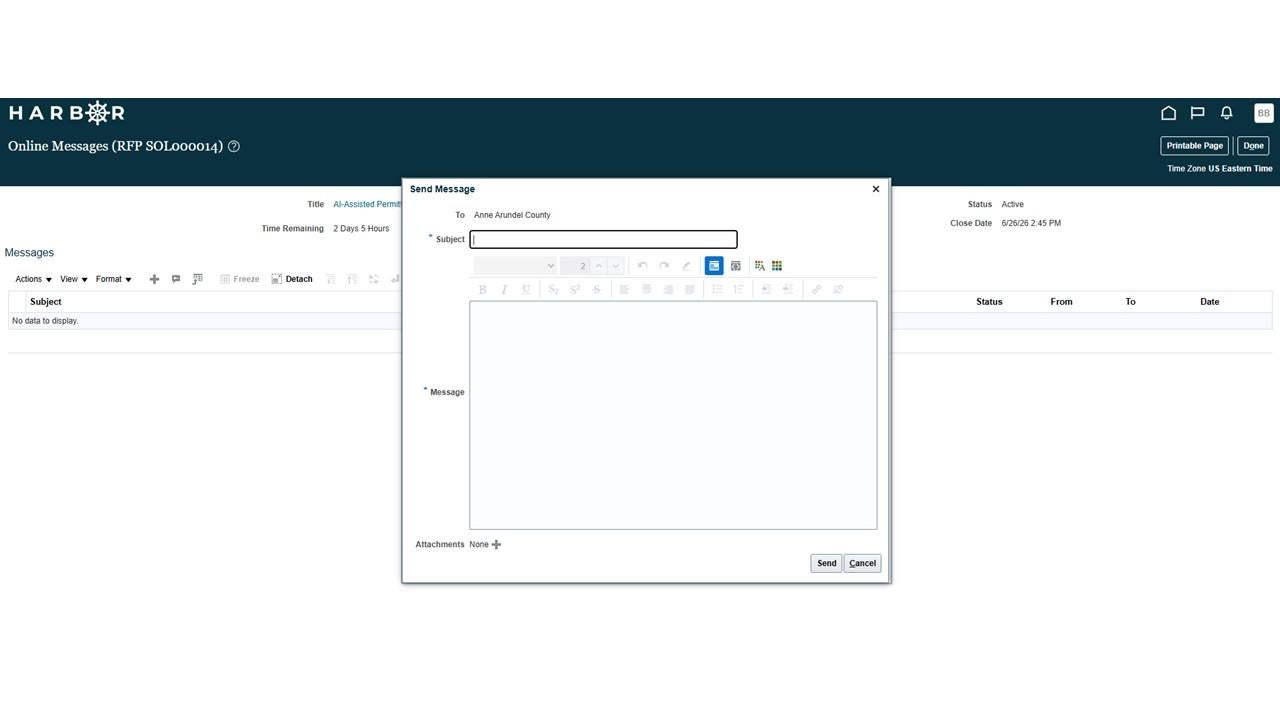Sort by the Status column header

[x=989, y=301]
